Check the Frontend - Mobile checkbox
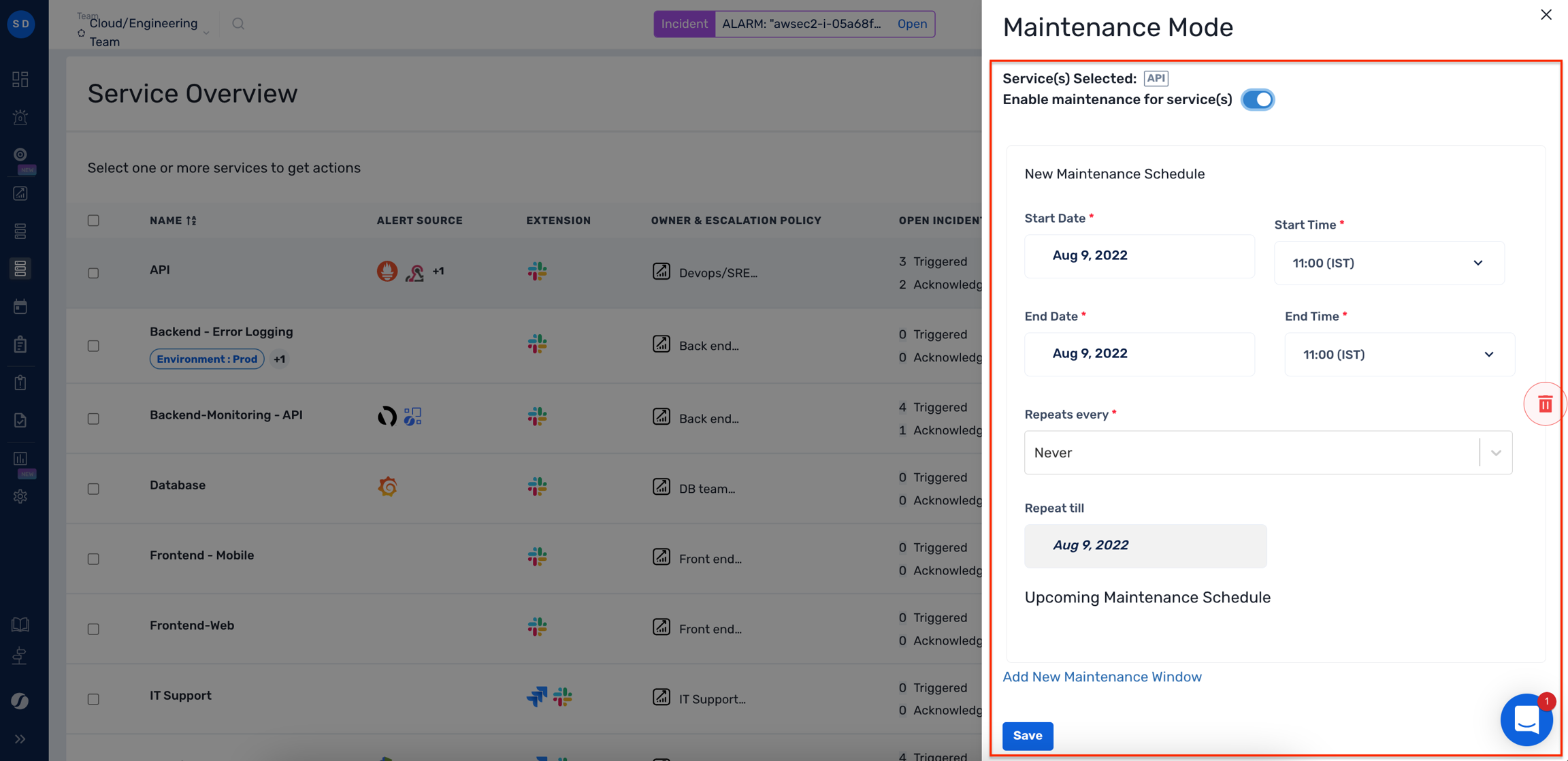Image resolution: width=1568 pixels, height=761 pixels. [x=93, y=559]
